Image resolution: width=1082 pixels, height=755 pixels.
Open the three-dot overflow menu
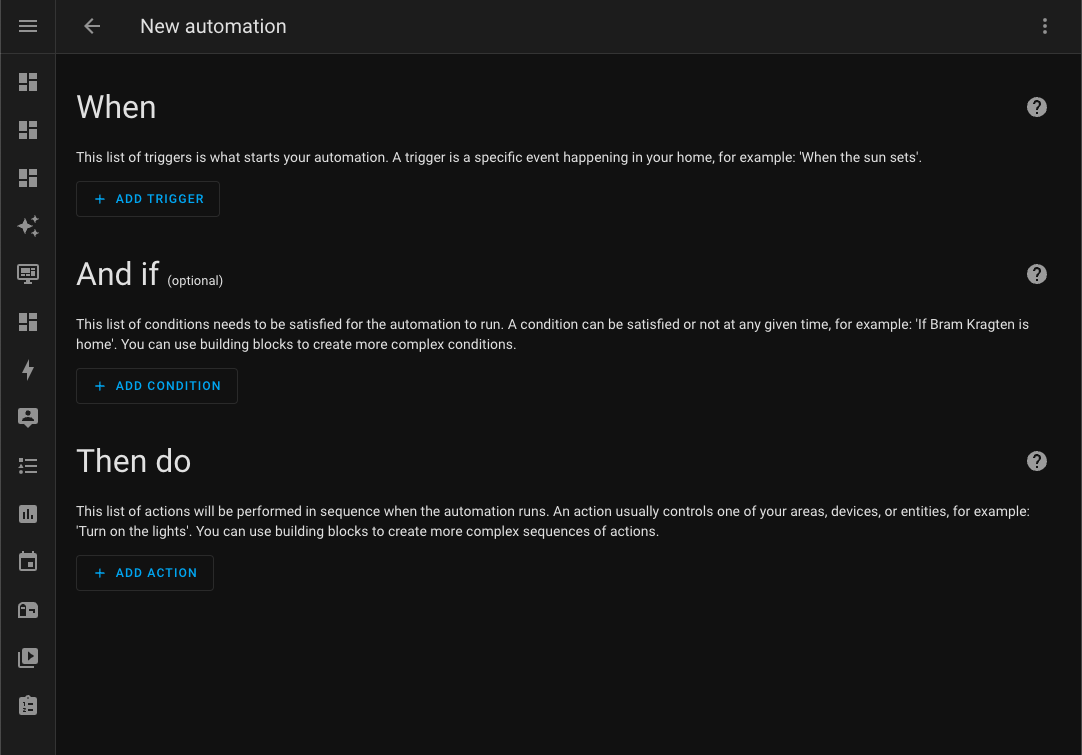1045,26
